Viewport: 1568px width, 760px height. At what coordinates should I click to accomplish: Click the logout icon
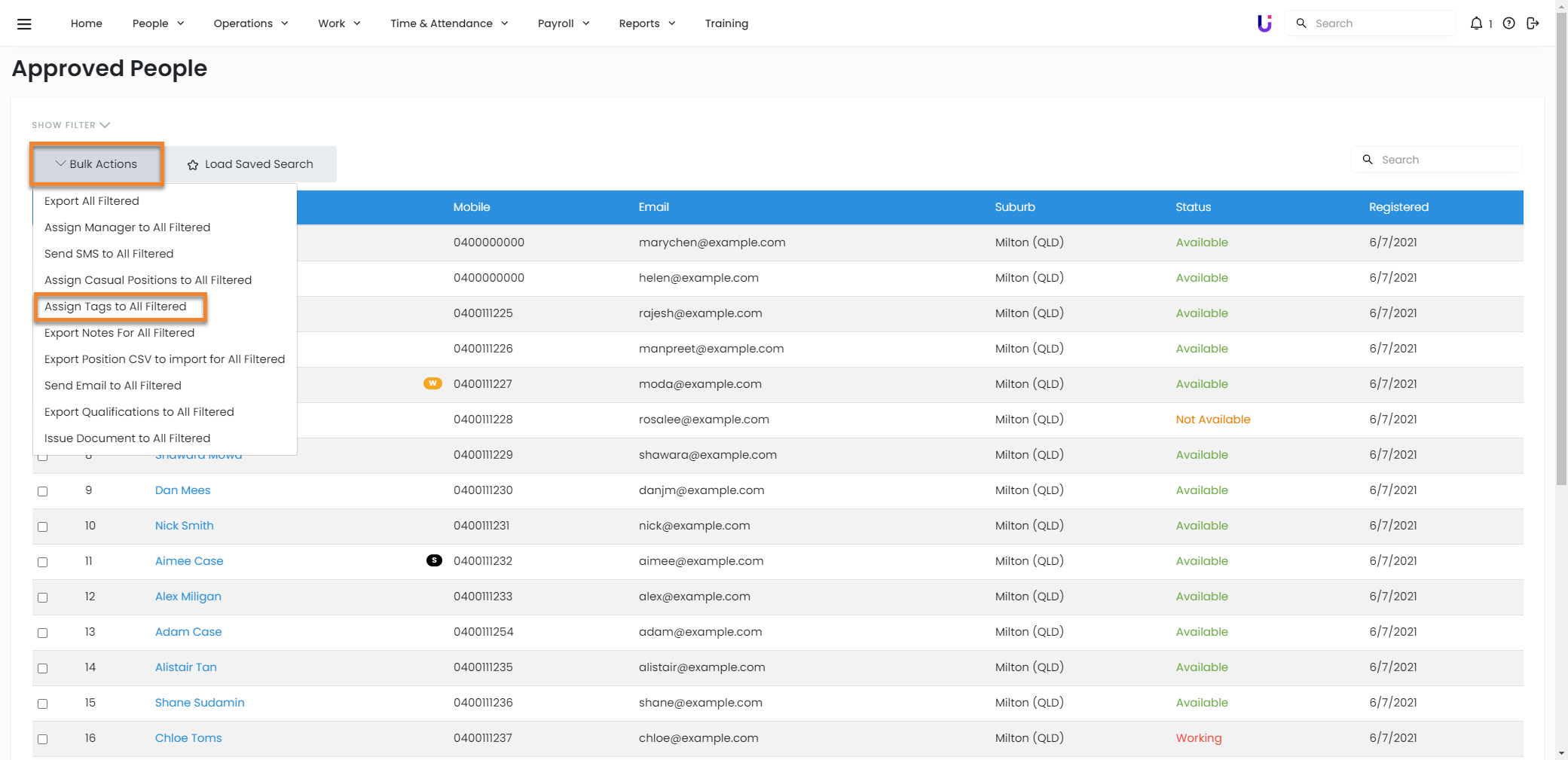(1533, 23)
